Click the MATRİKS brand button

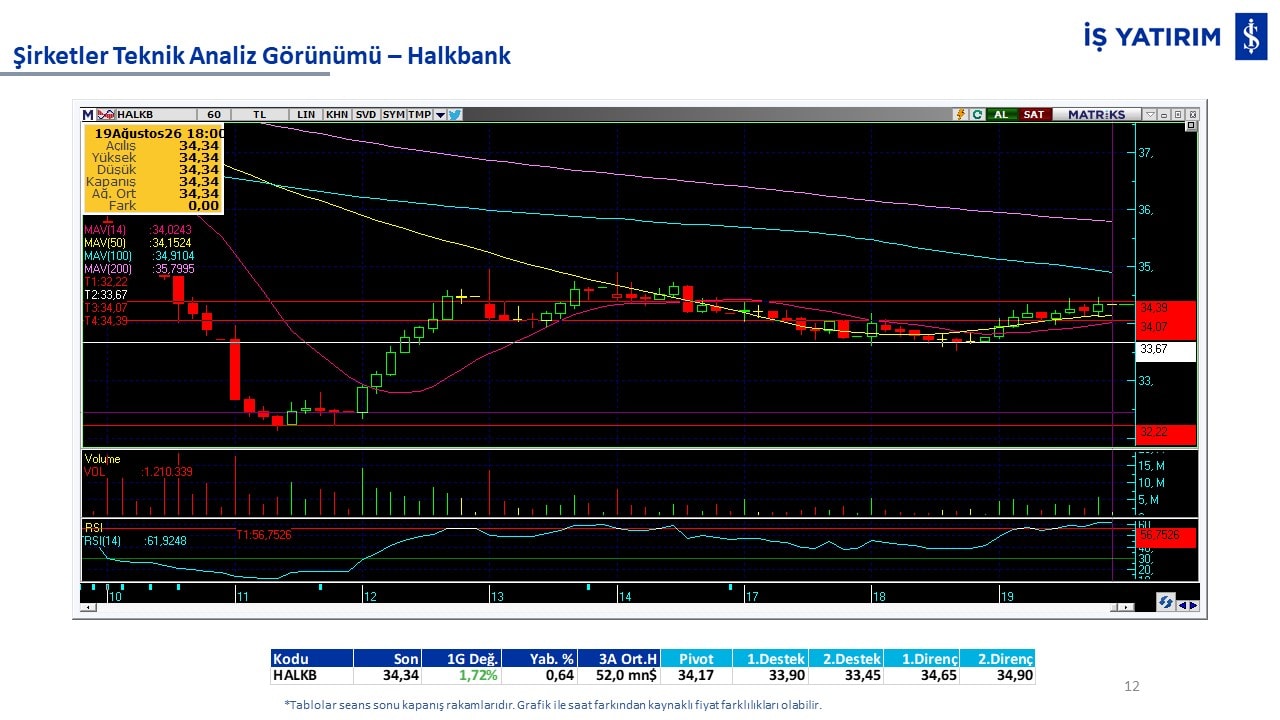point(1097,114)
